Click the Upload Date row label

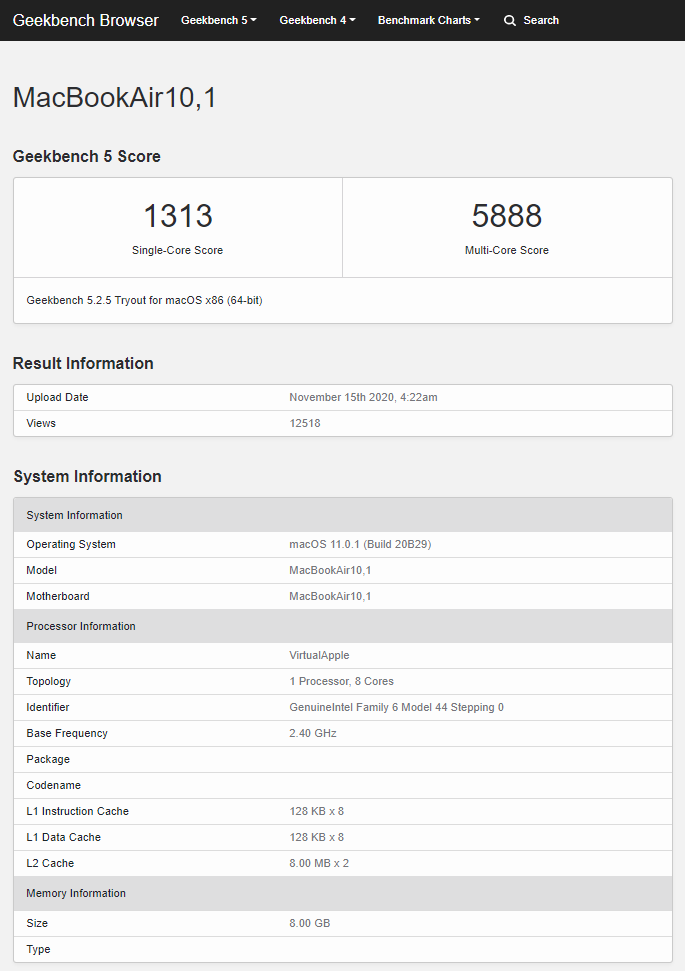click(57, 398)
